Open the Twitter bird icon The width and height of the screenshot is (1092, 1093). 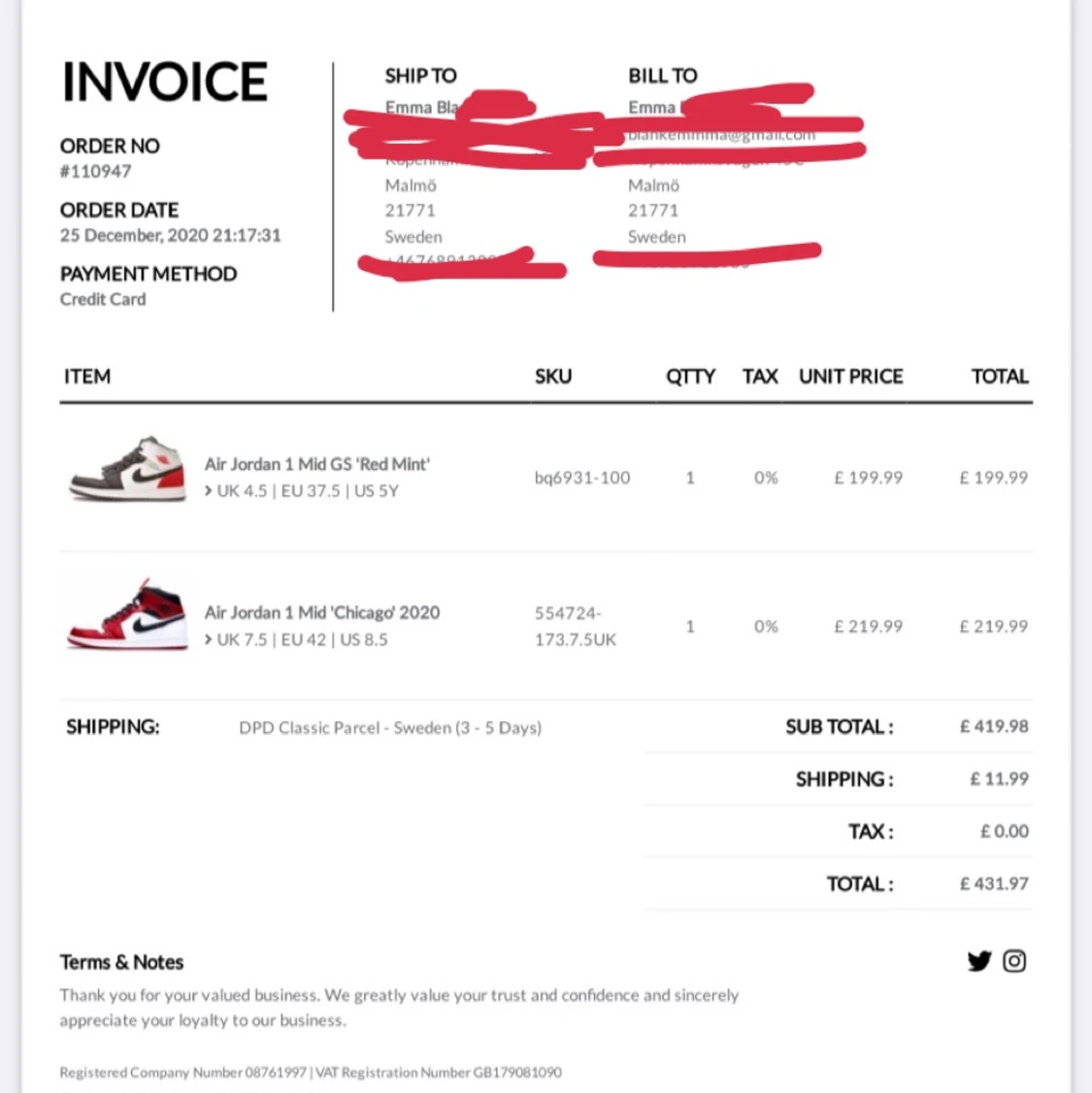(x=978, y=961)
